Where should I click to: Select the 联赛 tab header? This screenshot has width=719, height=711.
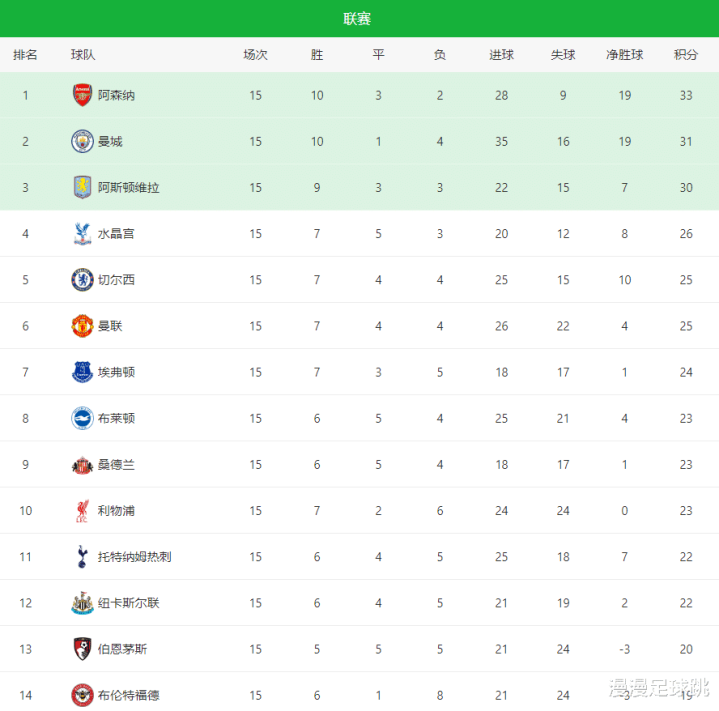coord(357,19)
